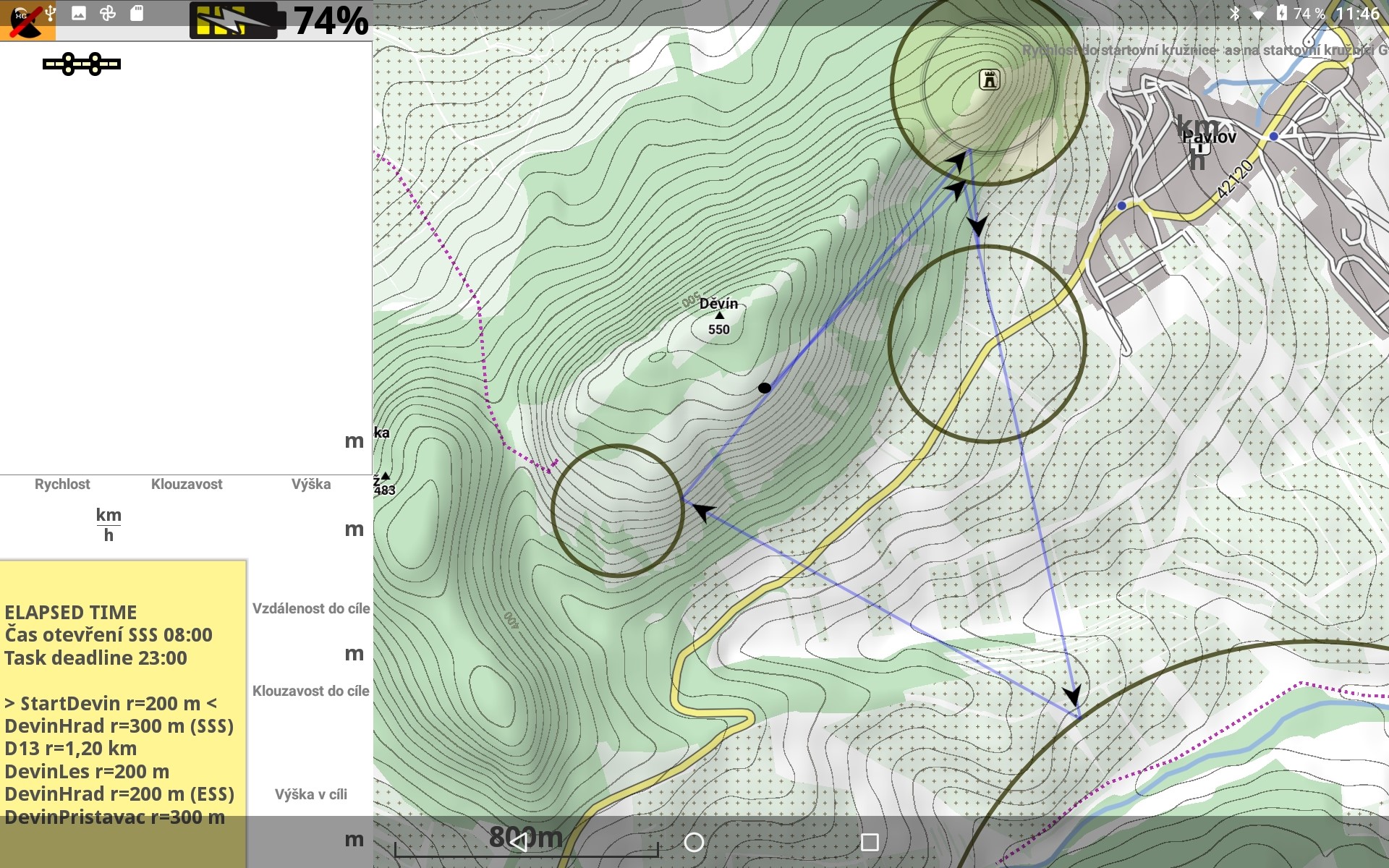
Task: Tap the 42120 road number label
Action: click(x=1234, y=179)
